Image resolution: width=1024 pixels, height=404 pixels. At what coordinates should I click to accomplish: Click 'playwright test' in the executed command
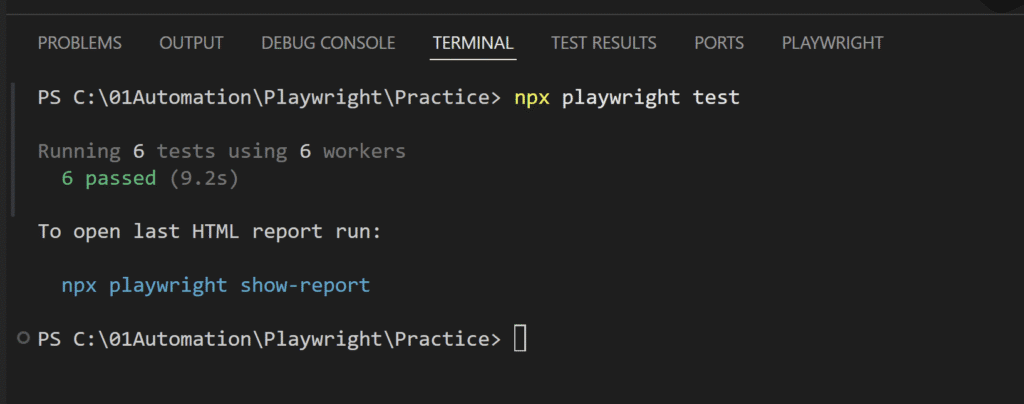[650, 98]
